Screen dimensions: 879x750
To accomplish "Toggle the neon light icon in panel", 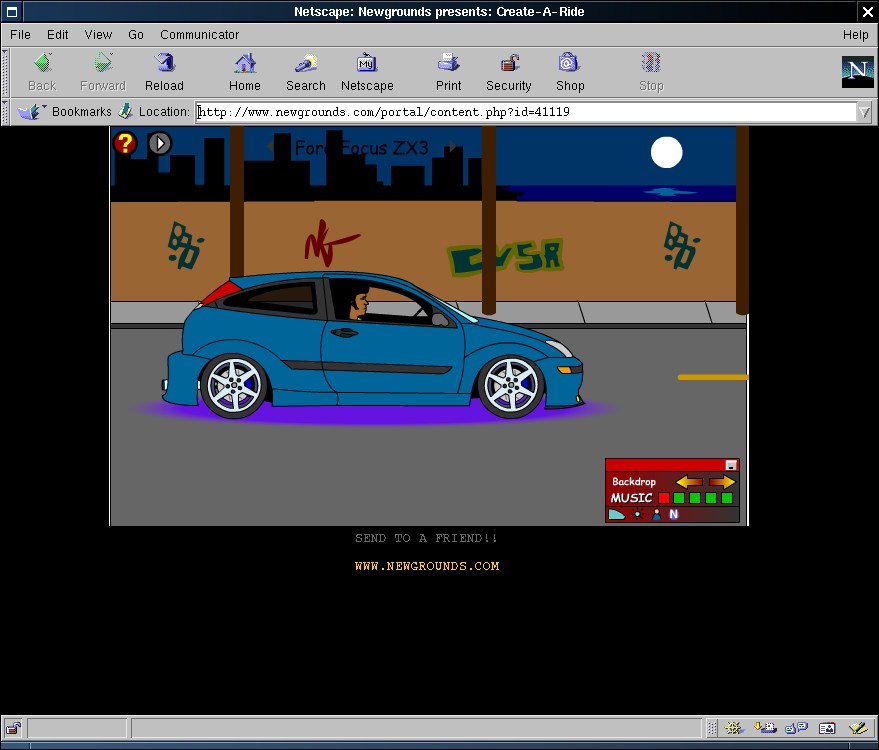I will 637,514.
